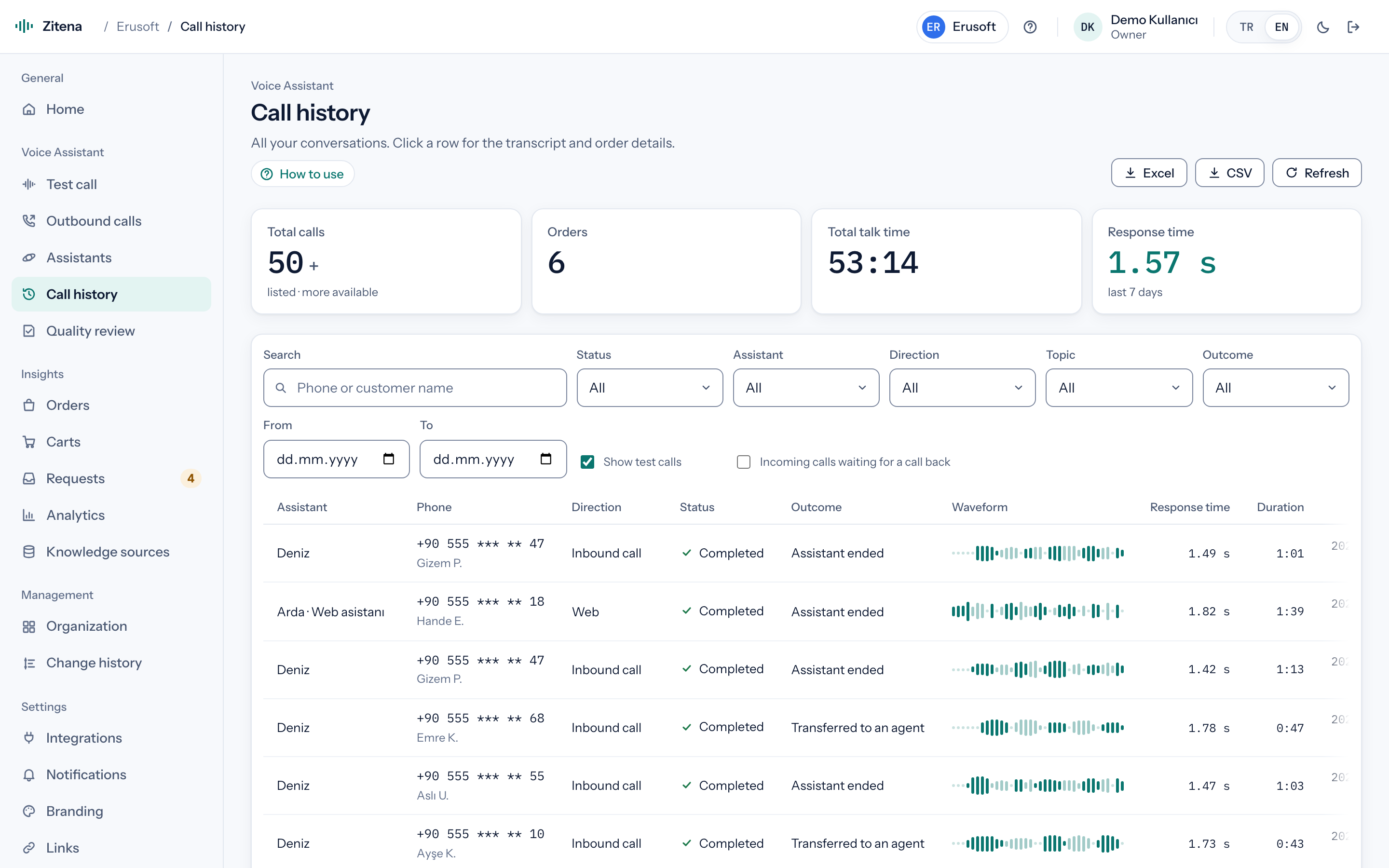
Task: Open the Outcome filter dropdown
Action: point(1275,388)
